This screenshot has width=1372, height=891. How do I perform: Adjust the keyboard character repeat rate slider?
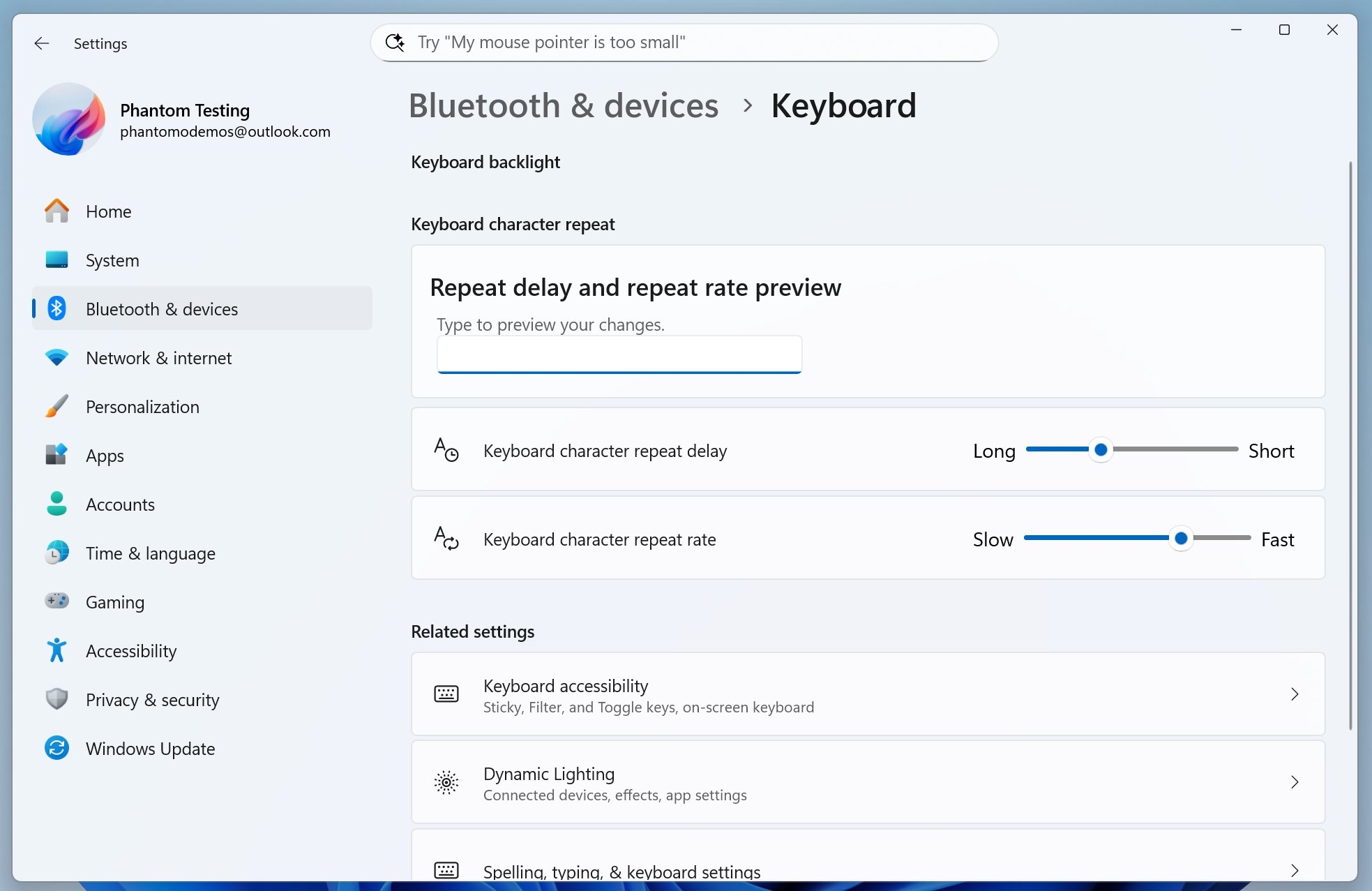[x=1181, y=539]
